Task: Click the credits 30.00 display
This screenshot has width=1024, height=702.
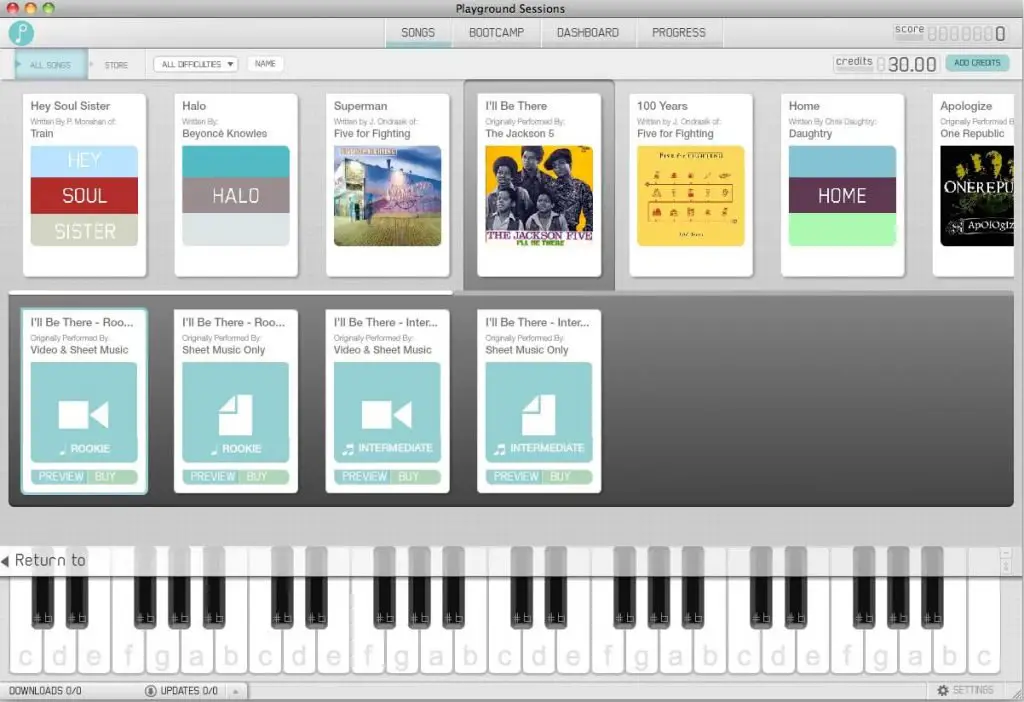Action: pos(887,63)
